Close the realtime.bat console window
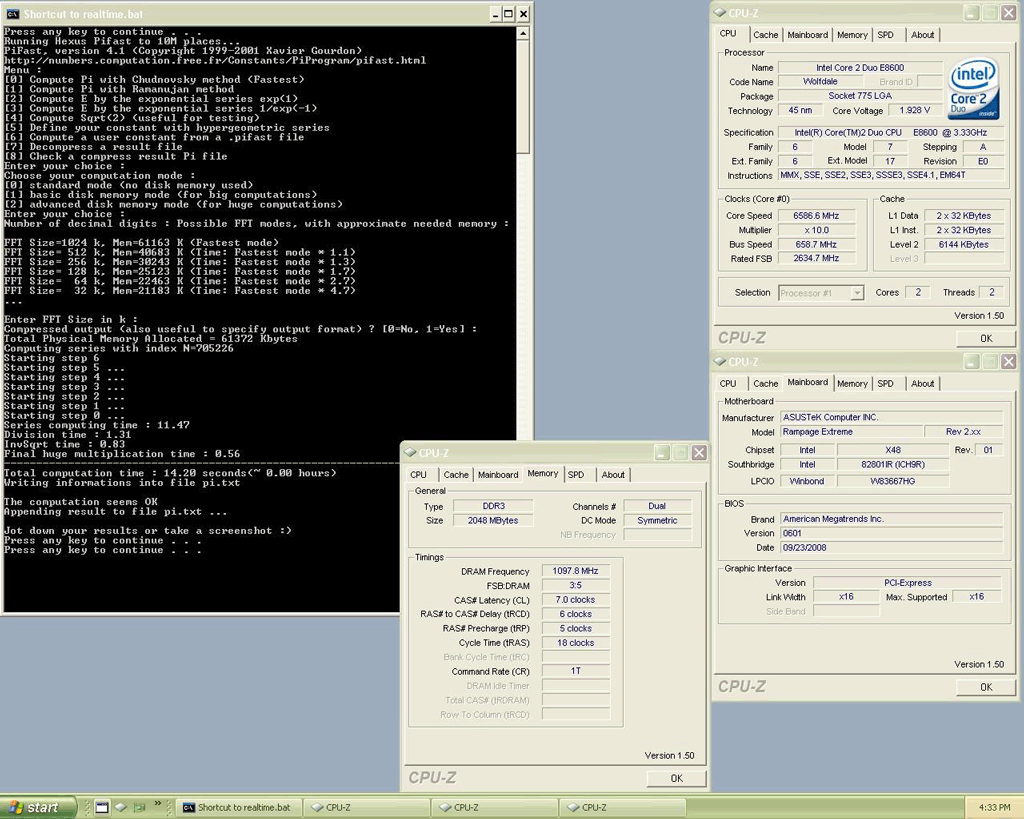This screenshot has height=819, width=1024. pos(523,14)
